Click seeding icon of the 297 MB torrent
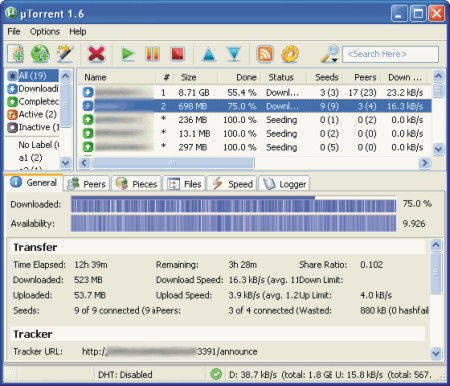The height and width of the screenshot is (386, 450). point(88,147)
